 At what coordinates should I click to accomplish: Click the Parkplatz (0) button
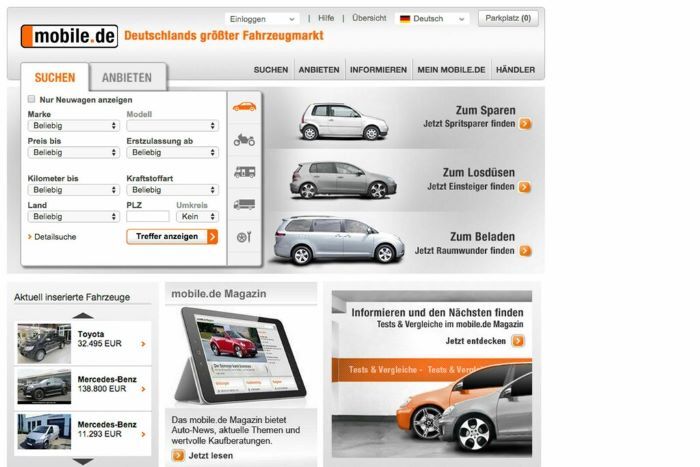coord(508,18)
